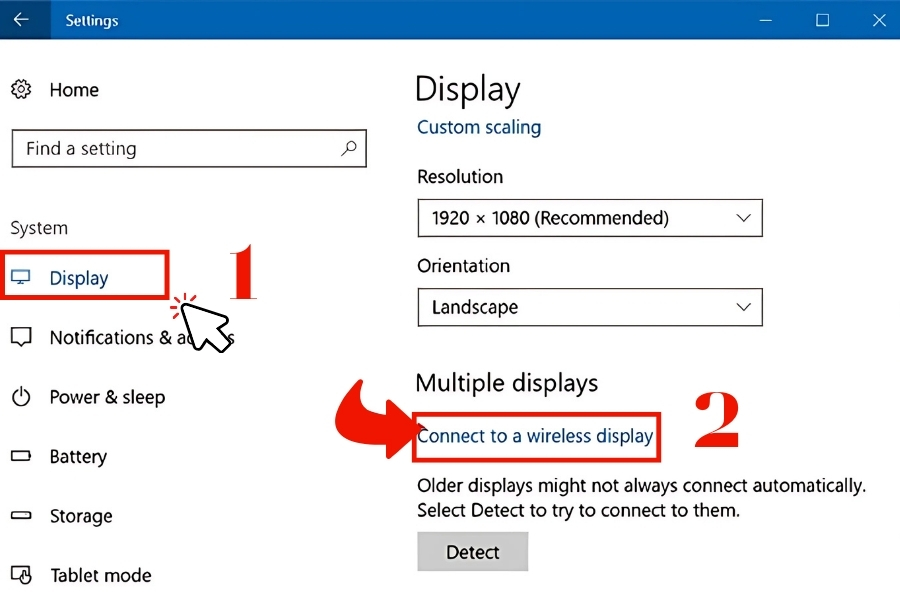
Task: Click the back arrow in title bar
Action: coord(21,20)
